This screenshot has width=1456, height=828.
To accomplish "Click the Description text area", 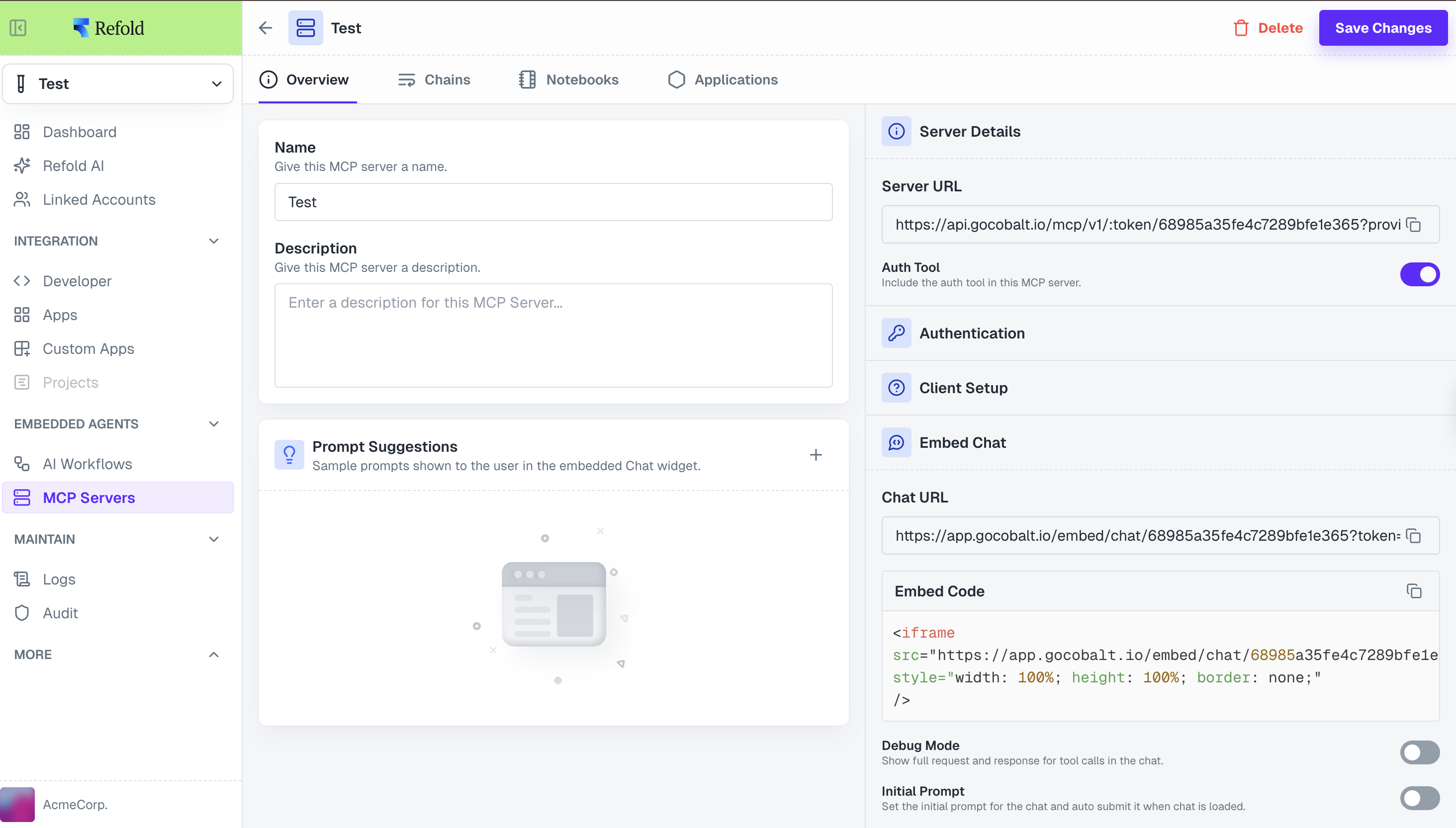I will click(553, 335).
